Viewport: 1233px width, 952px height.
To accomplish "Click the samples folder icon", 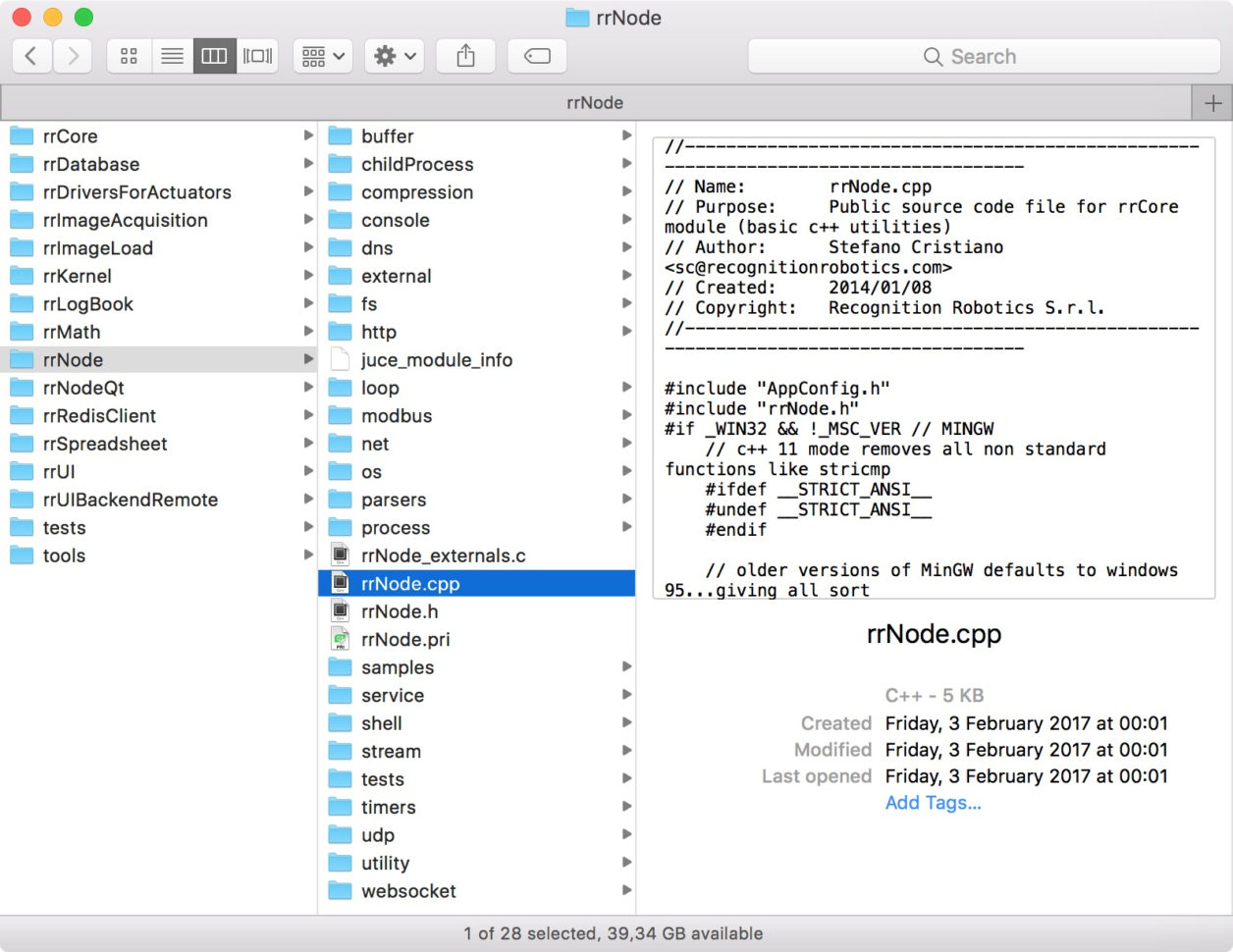I will click(x=340, y=667).
